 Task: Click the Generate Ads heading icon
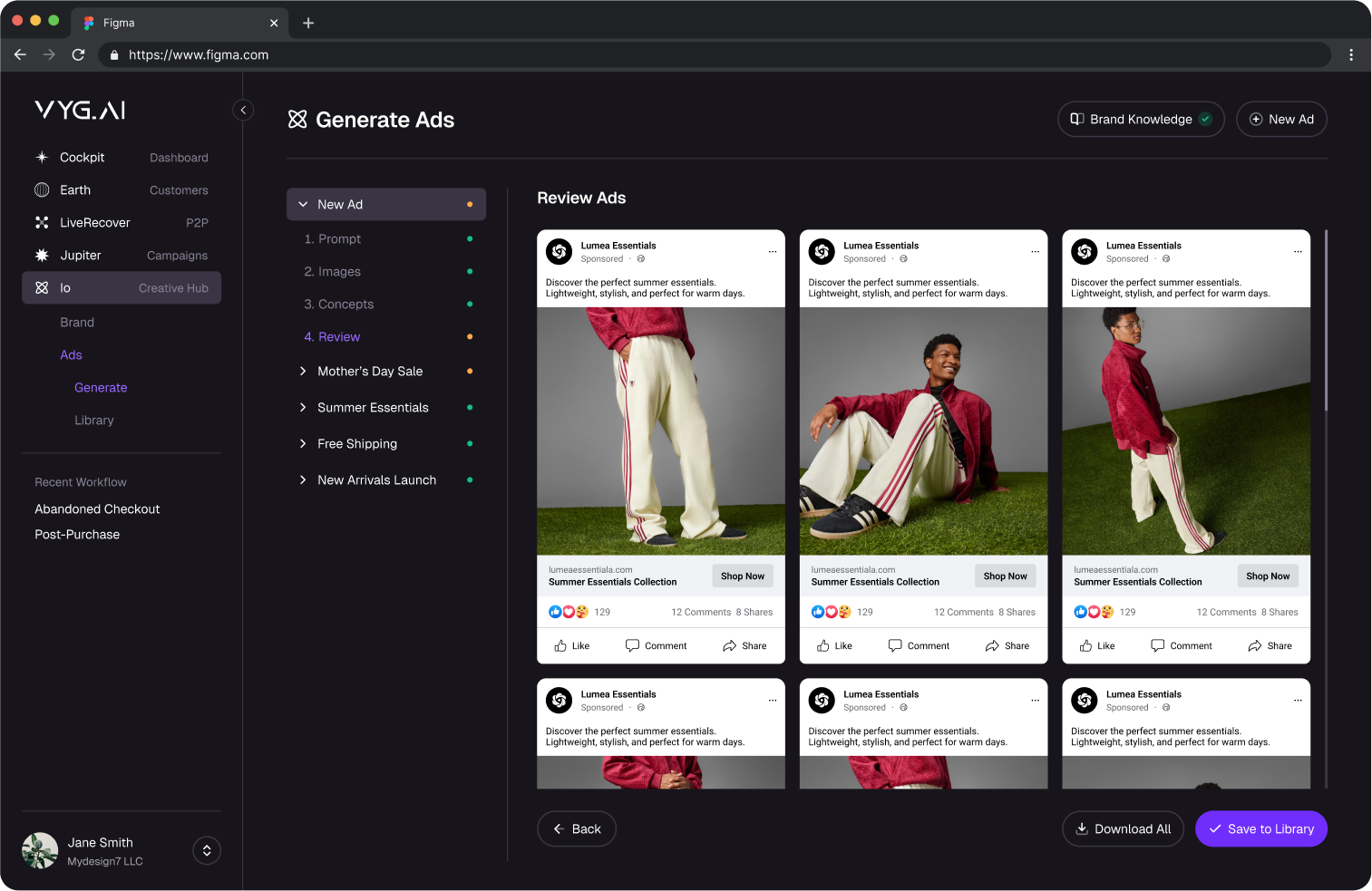pyautogui.click(x=297, y=119)
